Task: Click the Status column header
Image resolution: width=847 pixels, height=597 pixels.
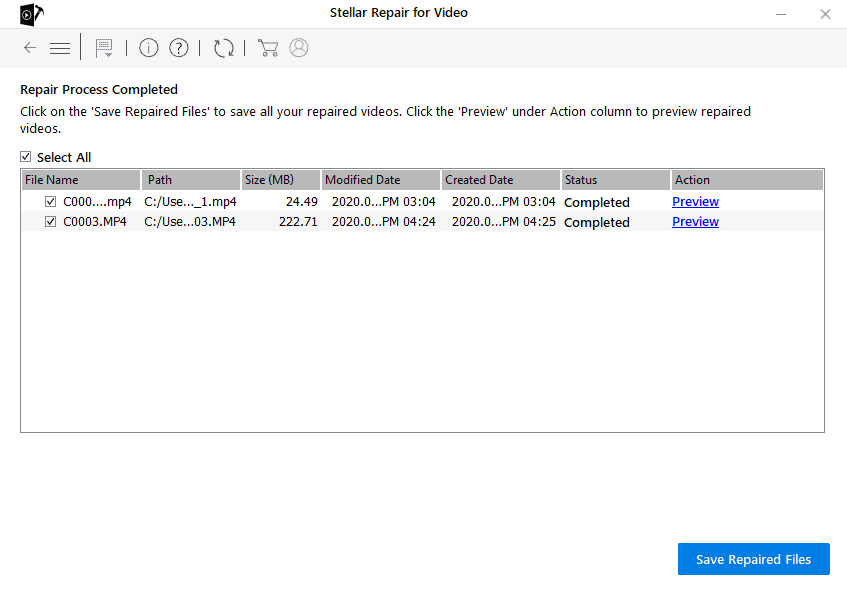Action: (x=614, y=180)
